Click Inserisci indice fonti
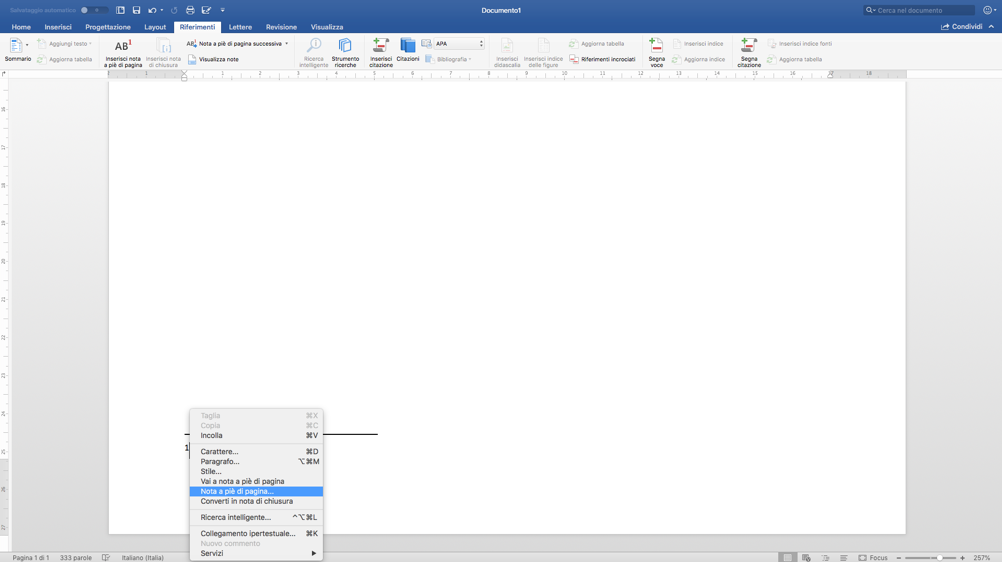Viewport: 1002px width, 562px height. (799, 44)
